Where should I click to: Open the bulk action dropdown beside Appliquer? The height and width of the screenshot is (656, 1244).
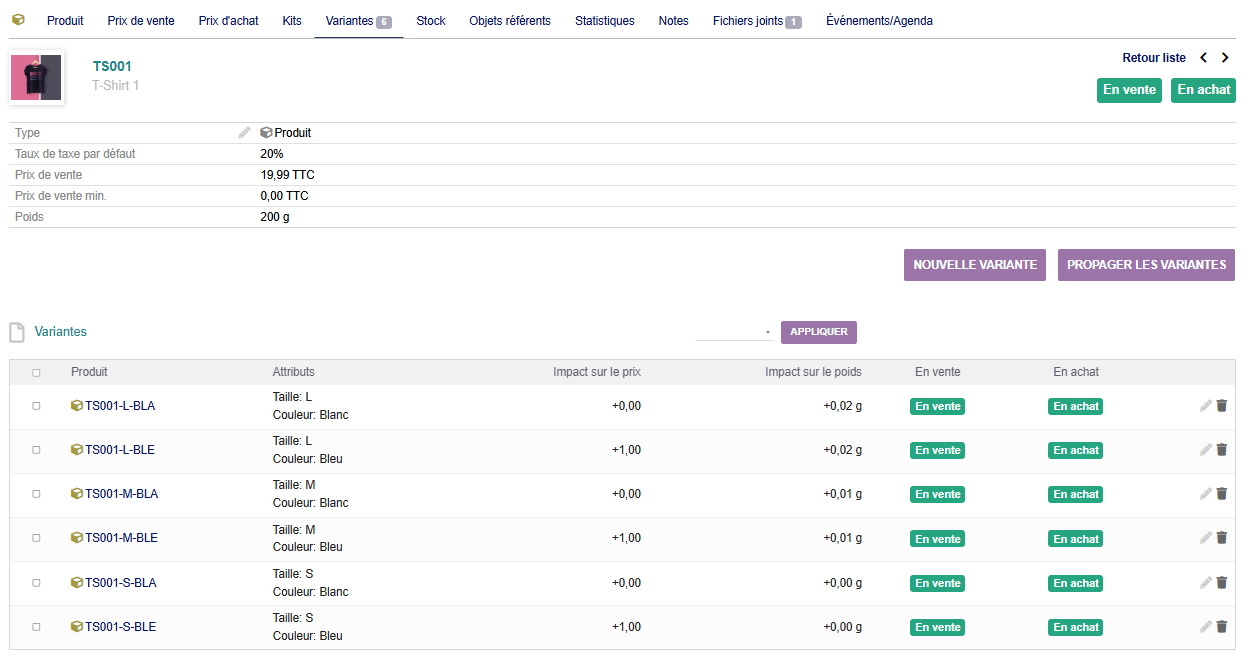[x=735, y=332]
